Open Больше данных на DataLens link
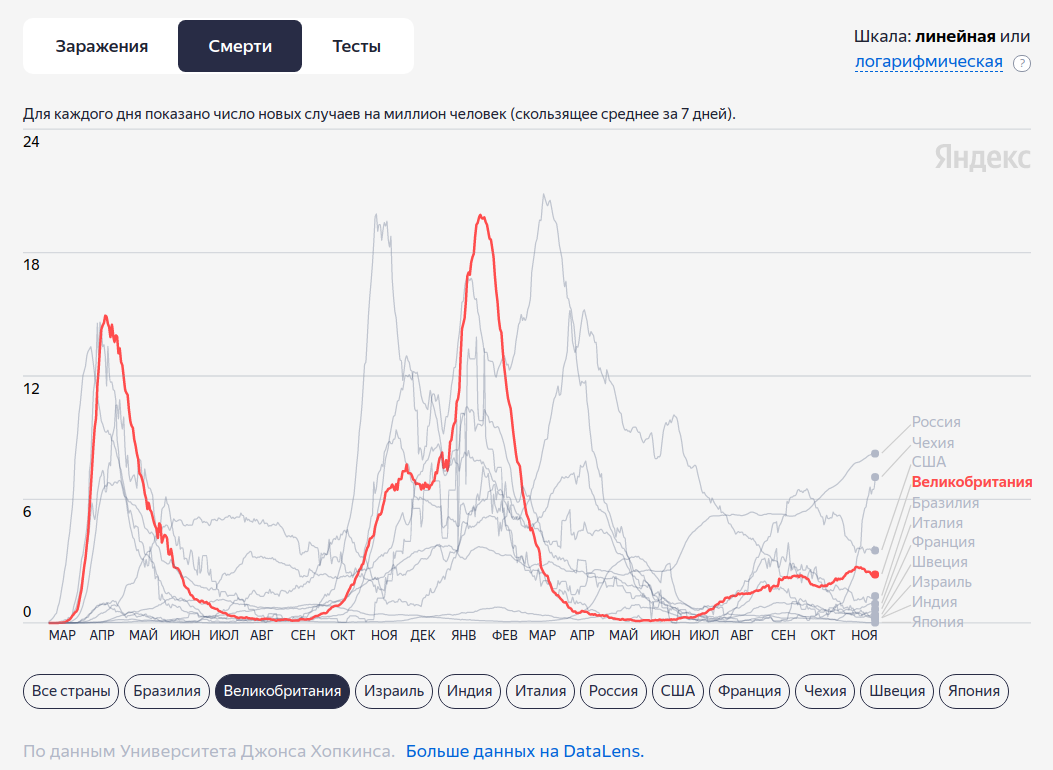Viewport: 1053px width, 770px height. tap(524, 750)
